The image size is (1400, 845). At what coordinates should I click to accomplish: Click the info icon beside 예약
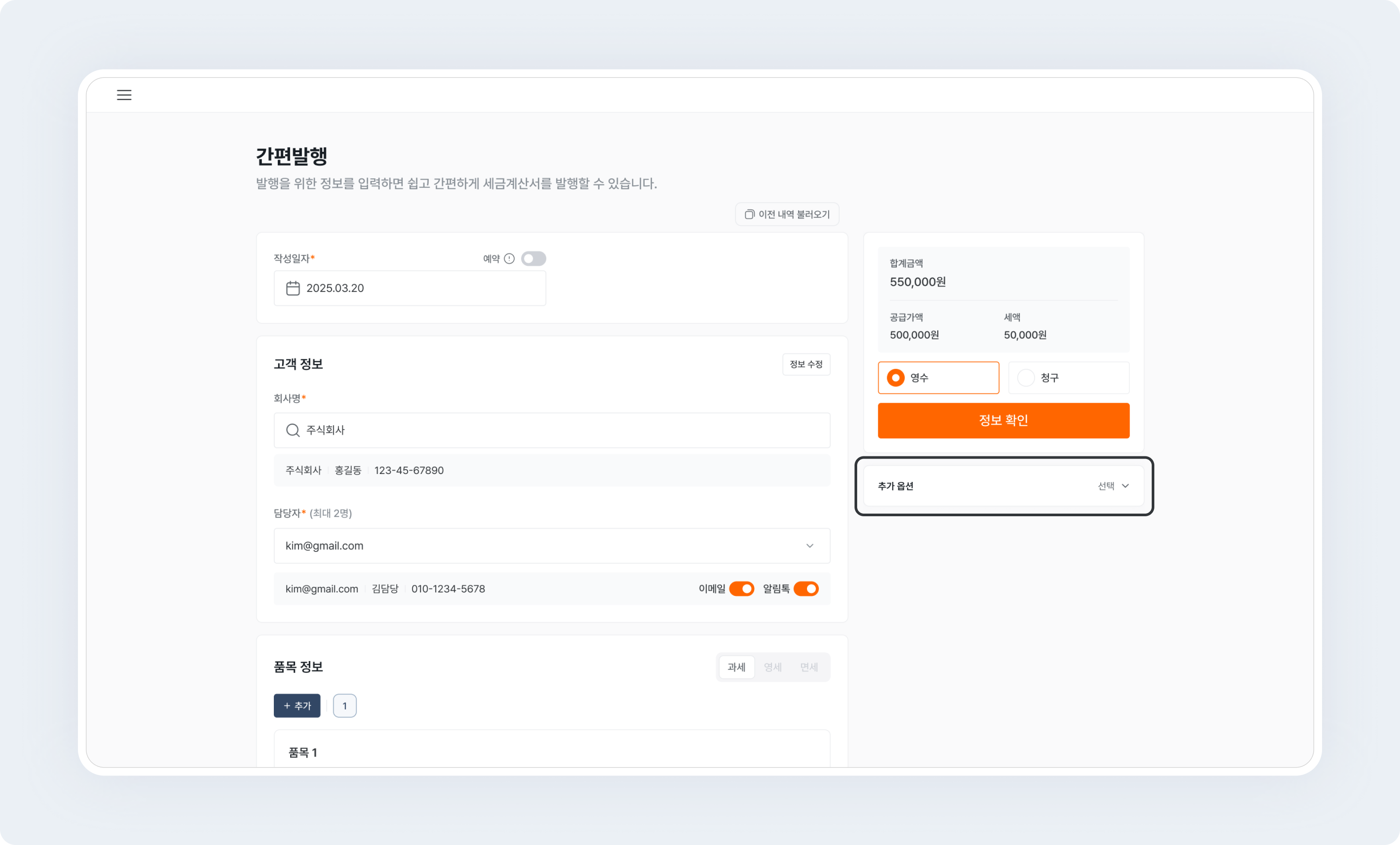coord(510,258)
